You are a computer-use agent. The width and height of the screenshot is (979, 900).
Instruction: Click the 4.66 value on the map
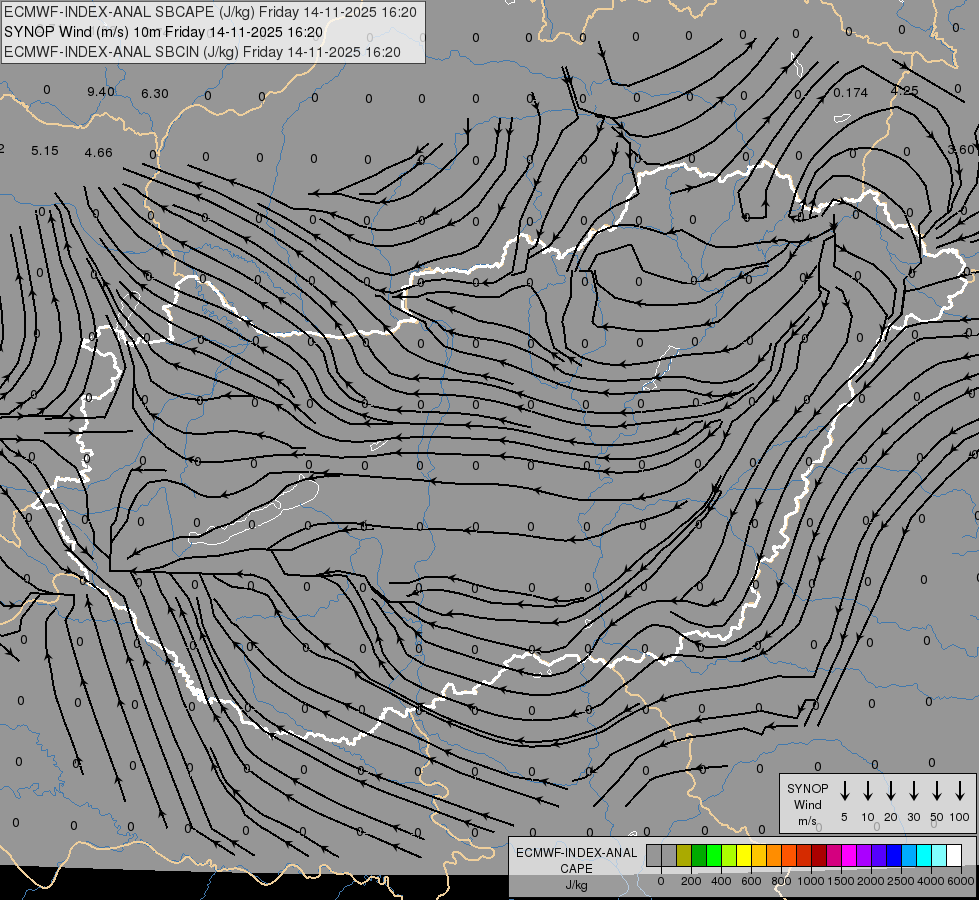(99, 152)
